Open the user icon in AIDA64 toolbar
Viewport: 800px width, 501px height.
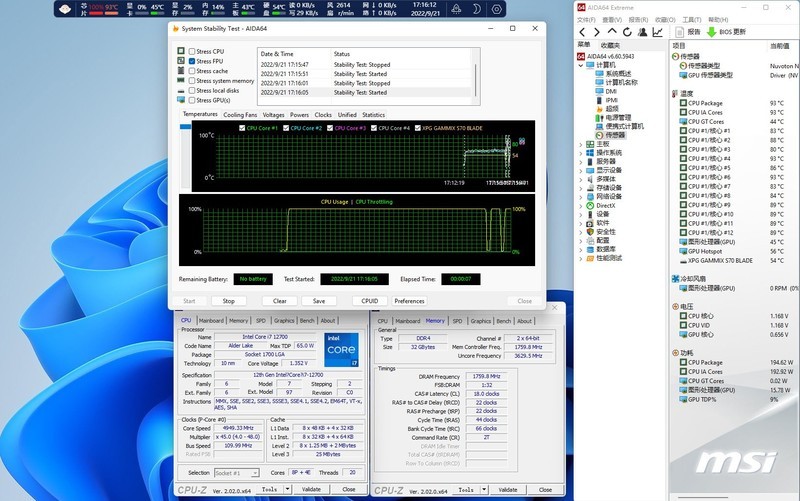coord(642,32)
